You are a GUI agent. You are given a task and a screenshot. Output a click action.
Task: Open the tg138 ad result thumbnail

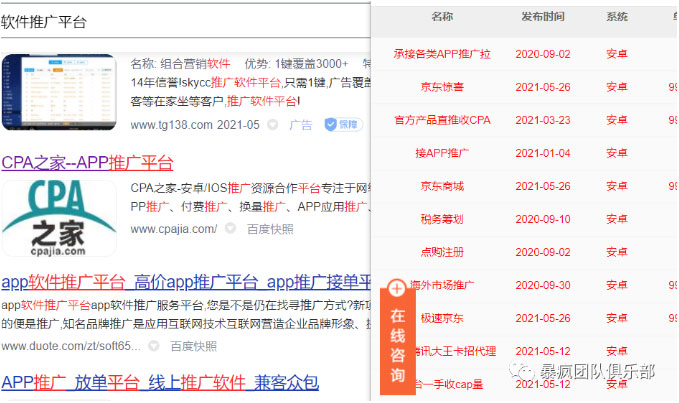click(x=59, y=92)
